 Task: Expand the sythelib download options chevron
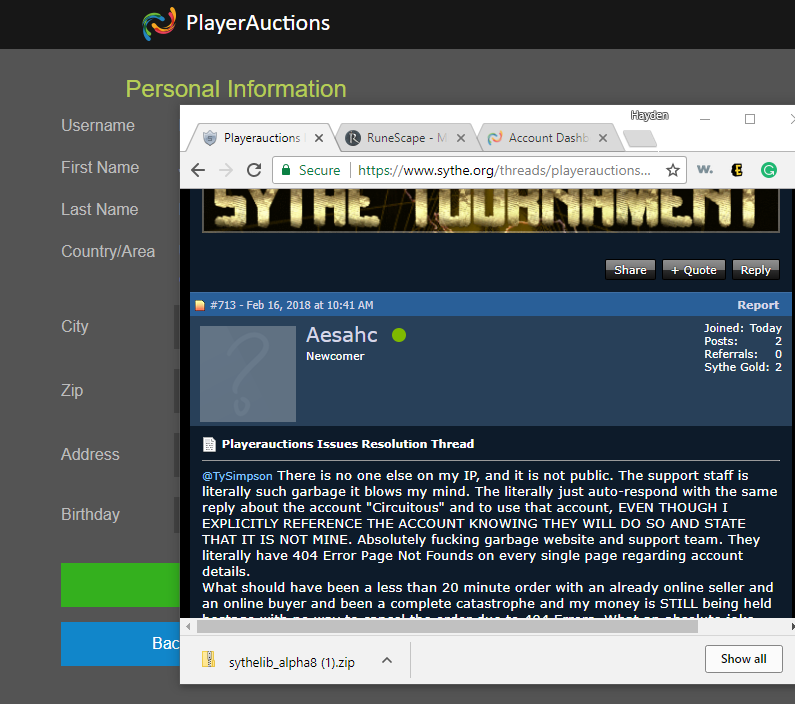click(x=387, y=660)
